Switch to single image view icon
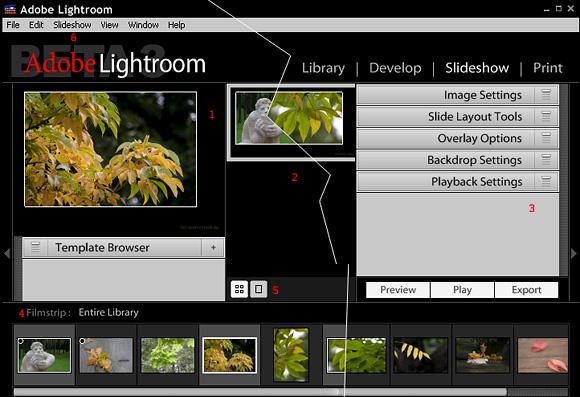Viewport: 580px width, 397px height. click(259, 289)
